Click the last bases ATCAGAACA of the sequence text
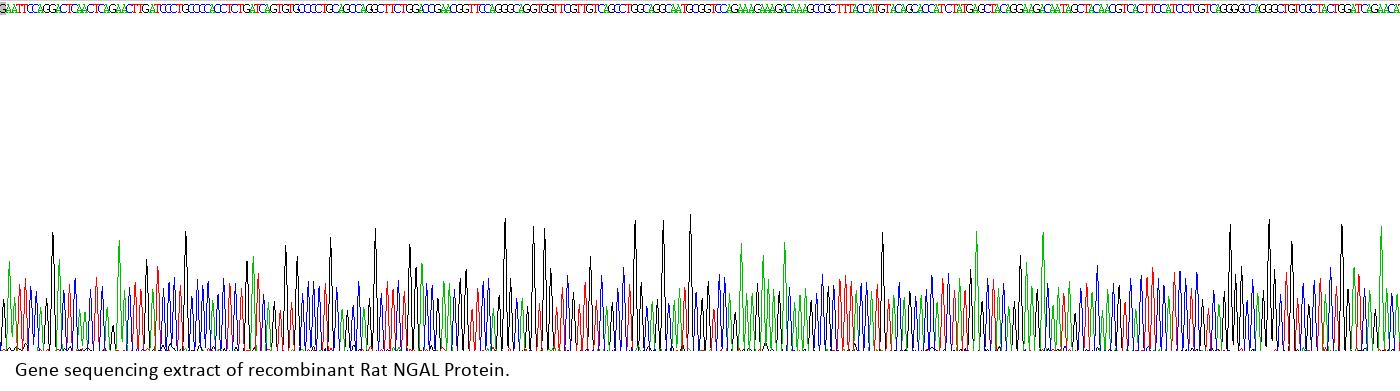 (x=1378, y=8)
